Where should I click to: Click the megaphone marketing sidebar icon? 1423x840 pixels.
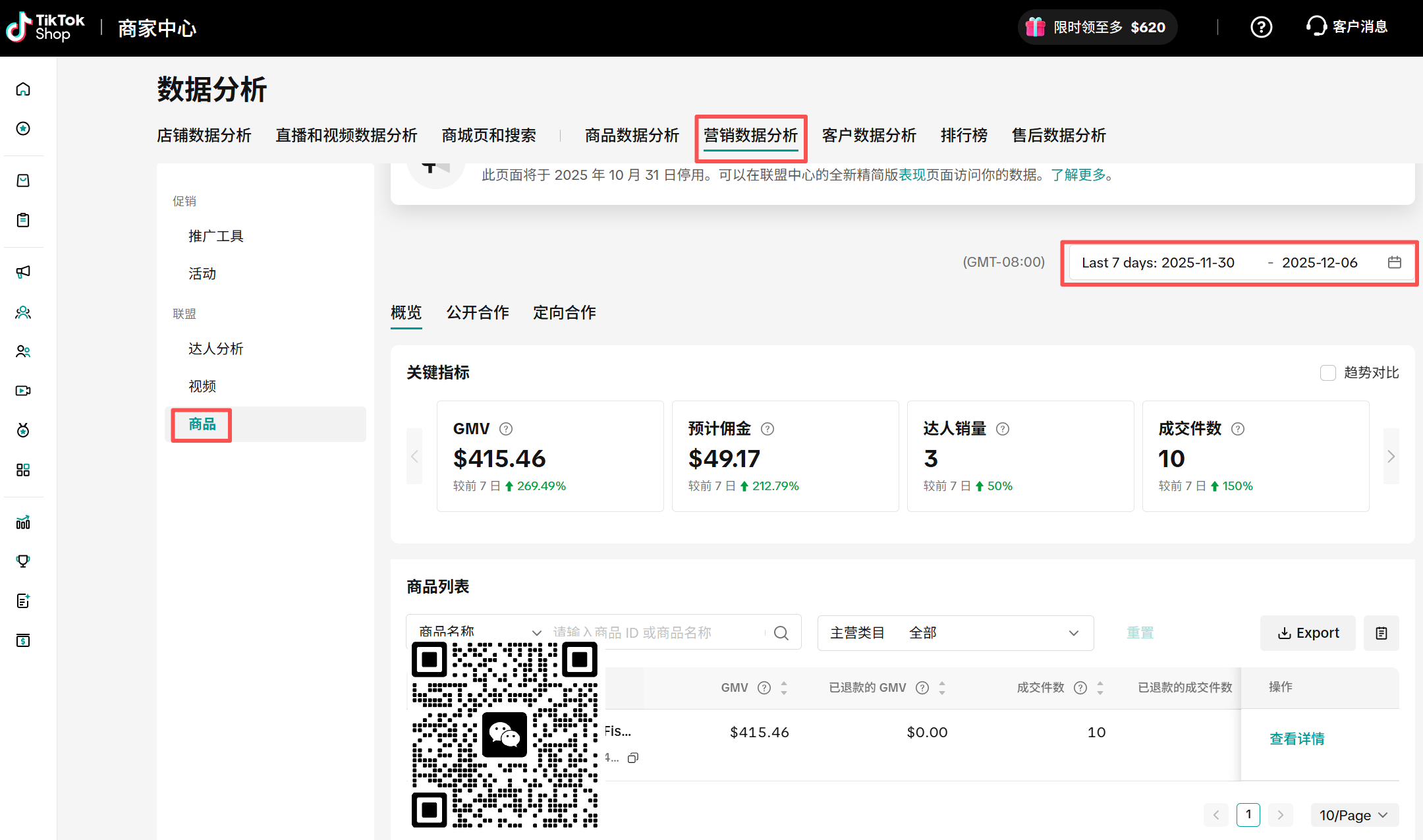coord(23,272)
